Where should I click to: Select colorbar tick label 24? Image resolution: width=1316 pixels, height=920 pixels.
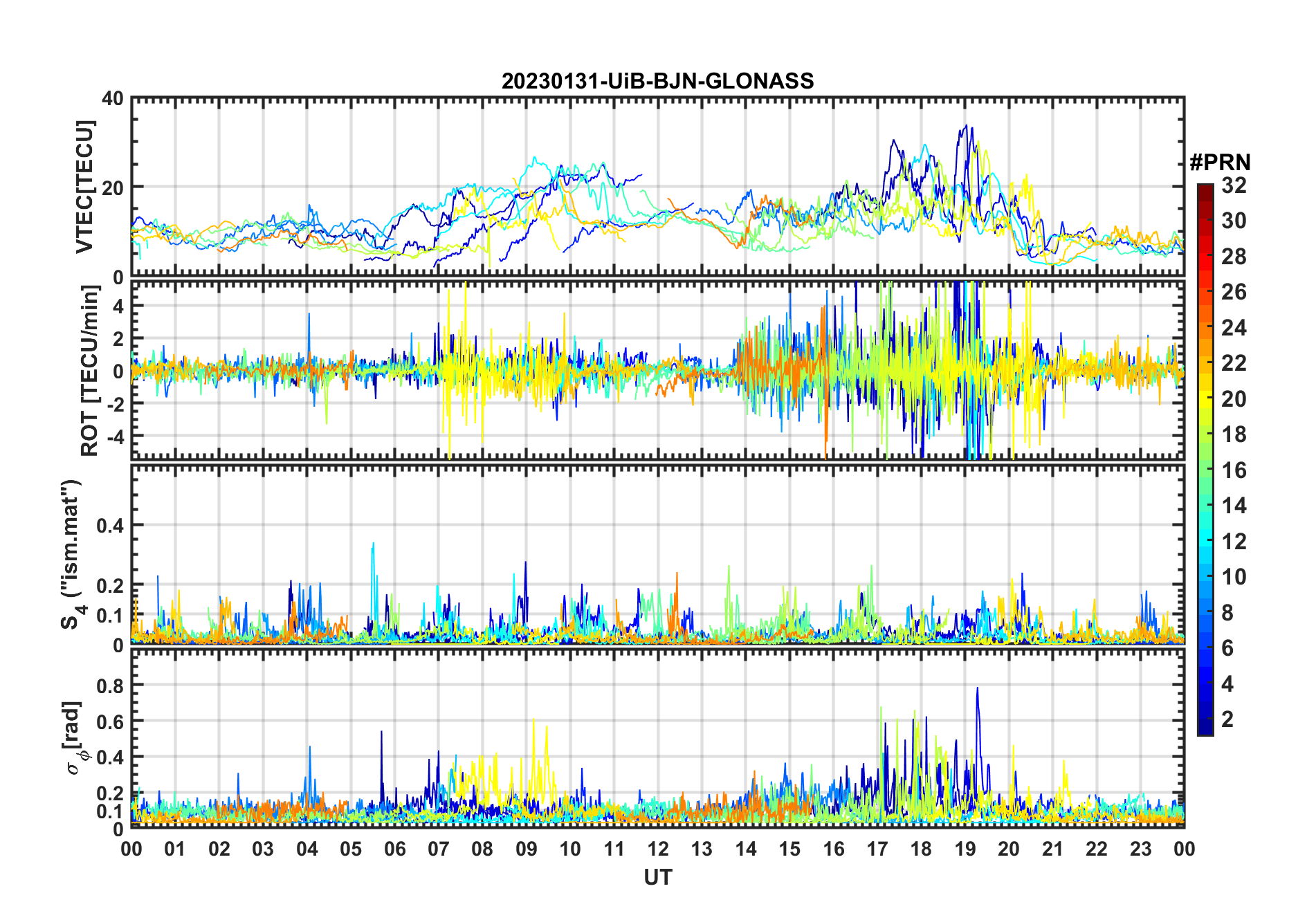pos(1234,328)
